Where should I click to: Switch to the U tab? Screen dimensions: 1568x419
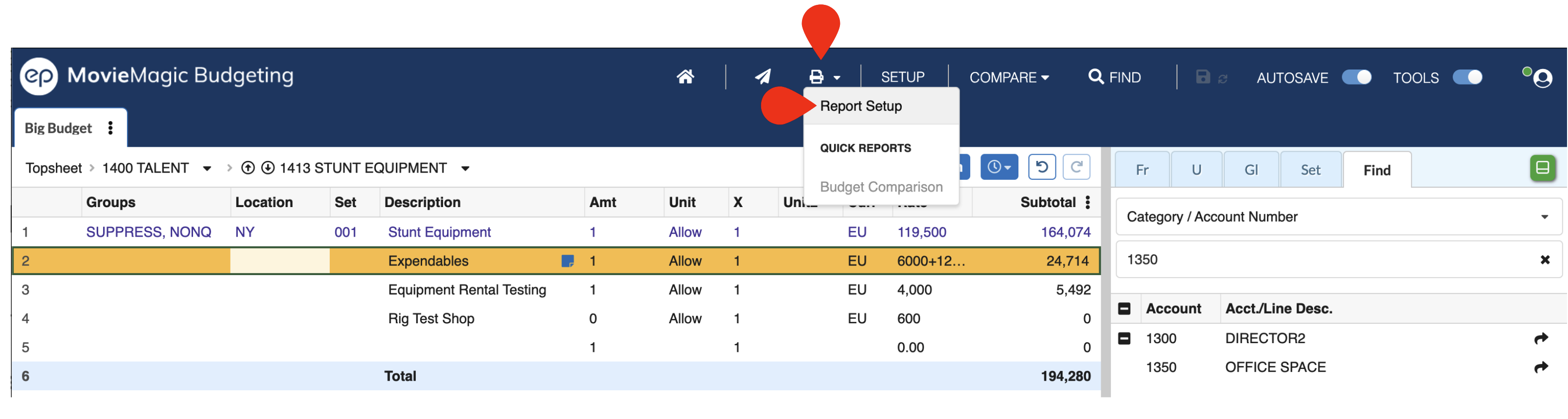click(x=1196, y=170)
